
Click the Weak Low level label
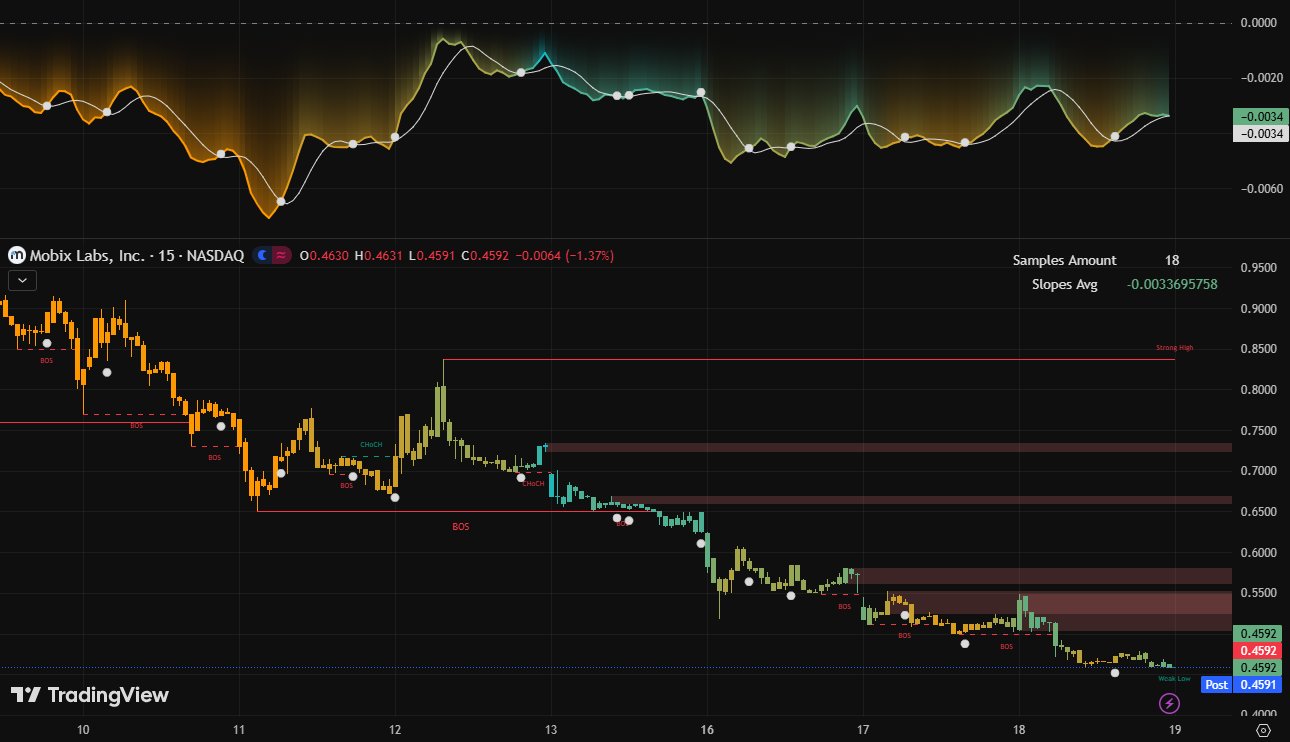point(1174,678)
